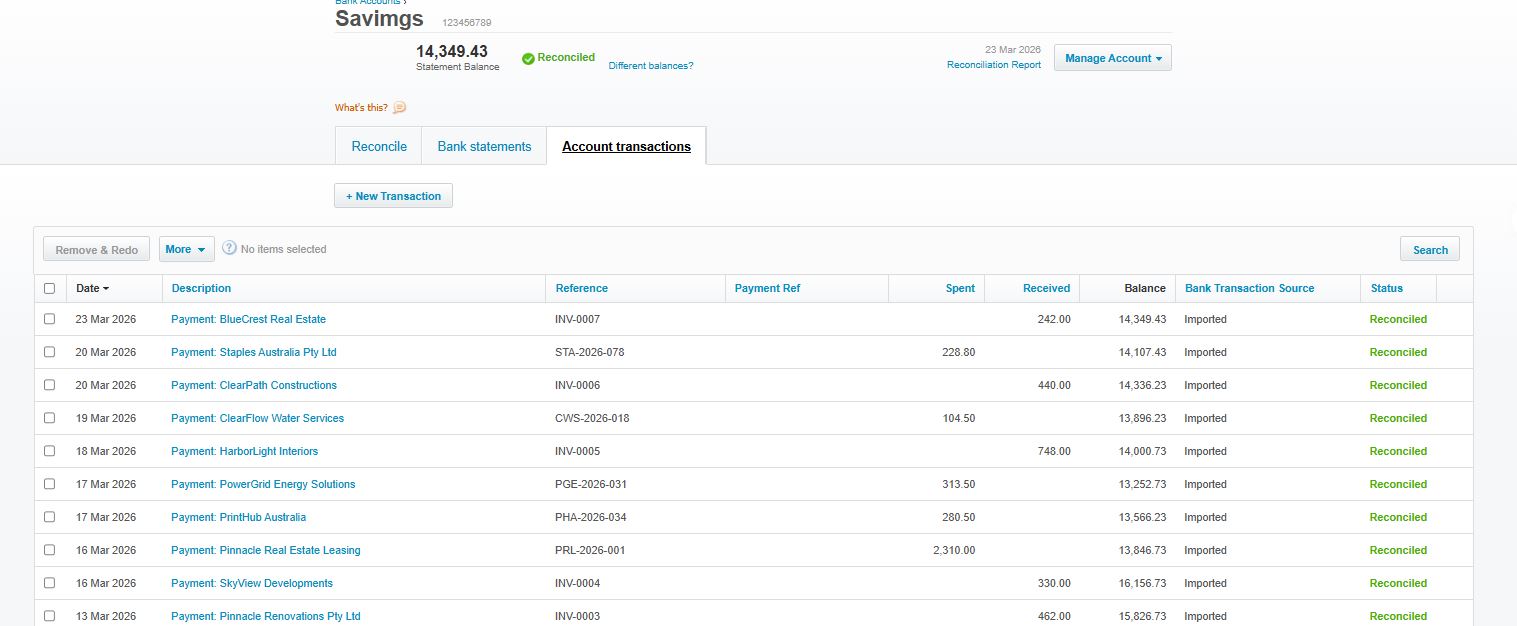Expand the More dropdown menu
This screenshot has width=1517, height=626.
point(185,249)
